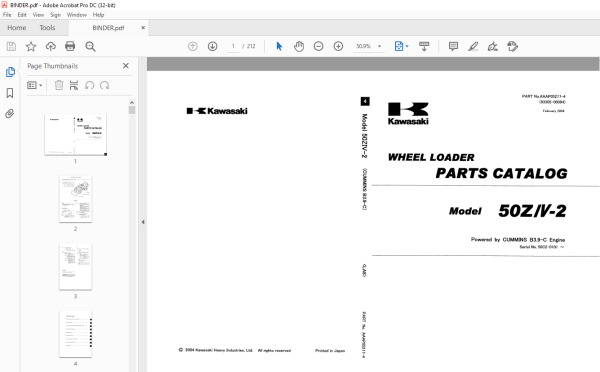Switch to the Home tab

[x=17, y=28]
